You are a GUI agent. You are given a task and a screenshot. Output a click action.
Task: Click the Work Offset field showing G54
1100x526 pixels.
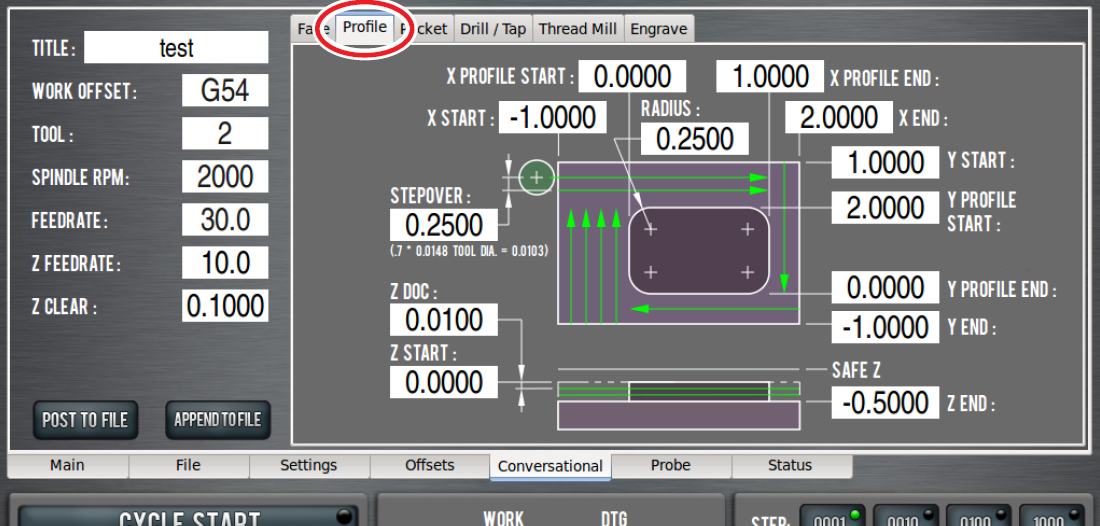coord(224,91)
